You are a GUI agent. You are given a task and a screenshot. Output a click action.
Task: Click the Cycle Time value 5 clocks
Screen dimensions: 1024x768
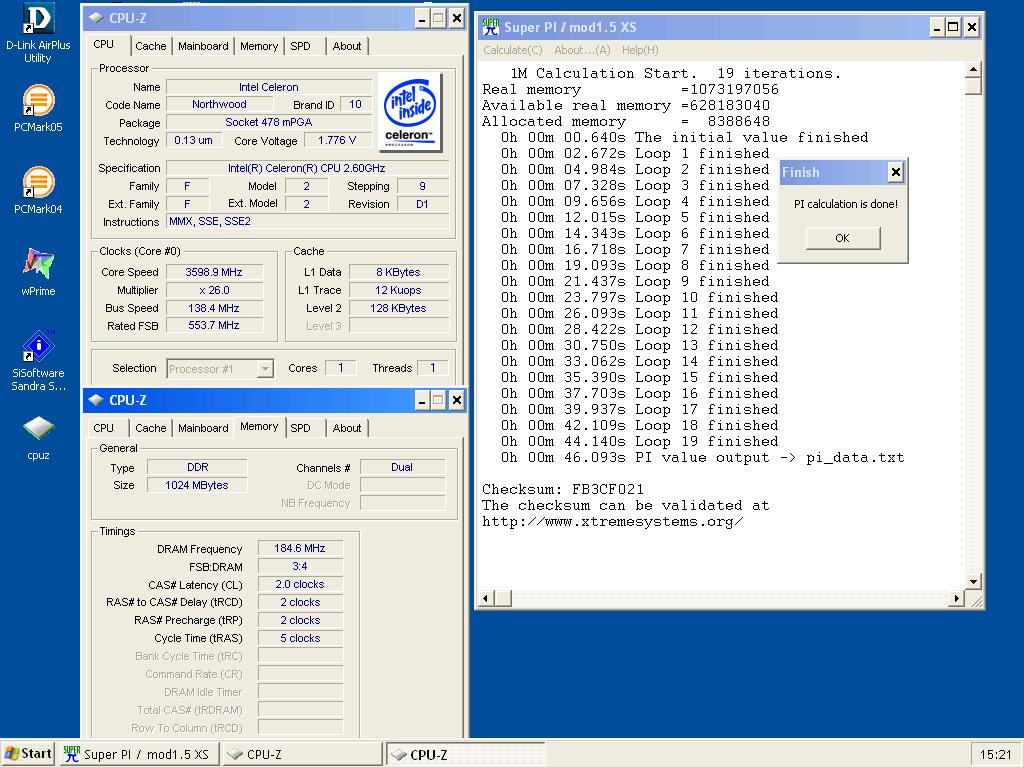[300, 638]
